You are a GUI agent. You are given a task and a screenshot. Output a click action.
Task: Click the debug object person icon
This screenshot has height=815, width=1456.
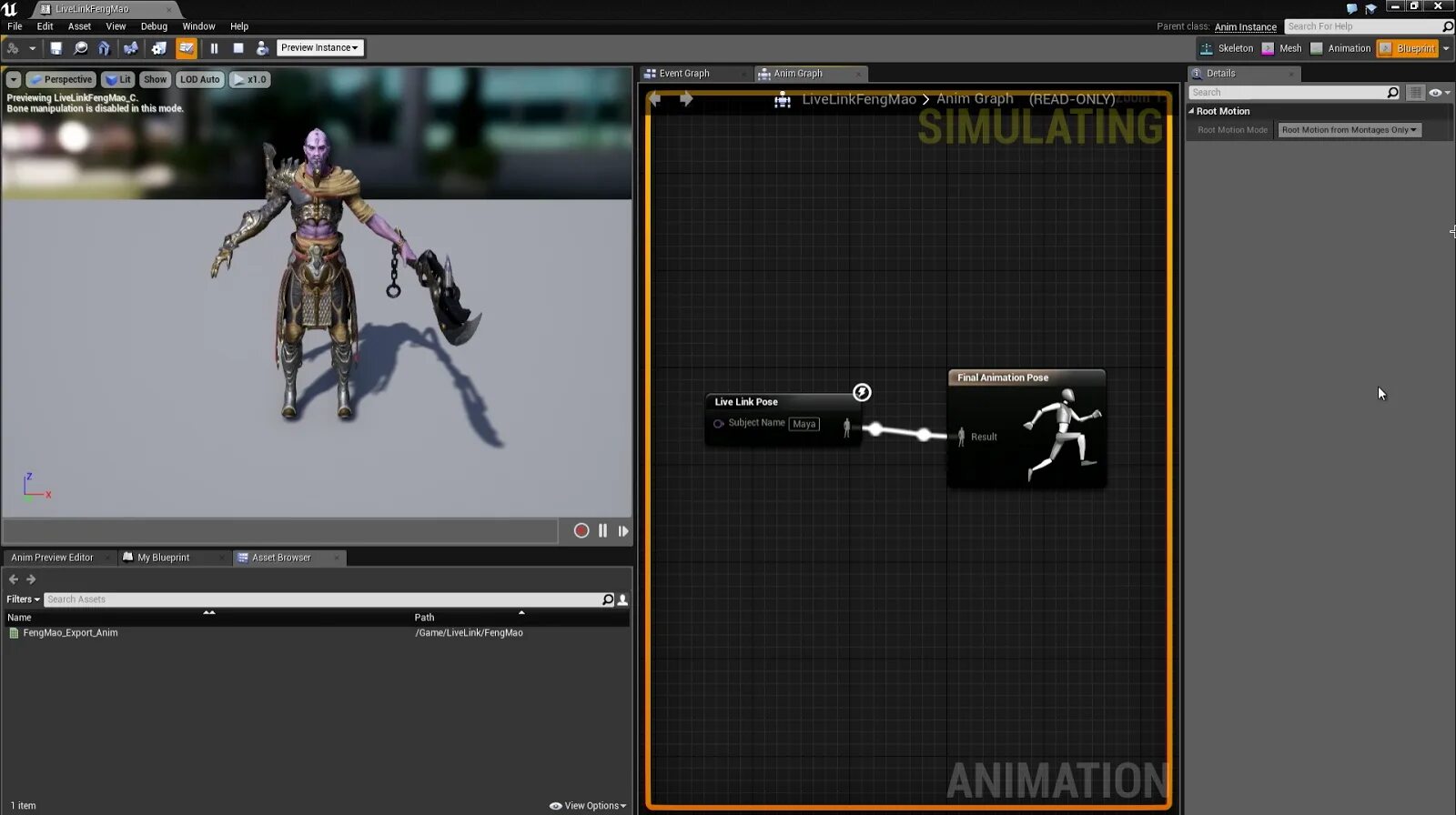(x=262, y=48)
